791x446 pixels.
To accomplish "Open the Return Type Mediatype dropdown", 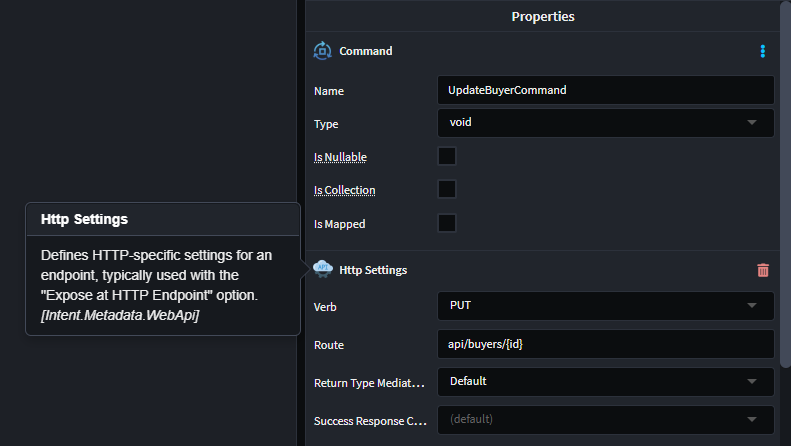I will click(x=605, y=381).
